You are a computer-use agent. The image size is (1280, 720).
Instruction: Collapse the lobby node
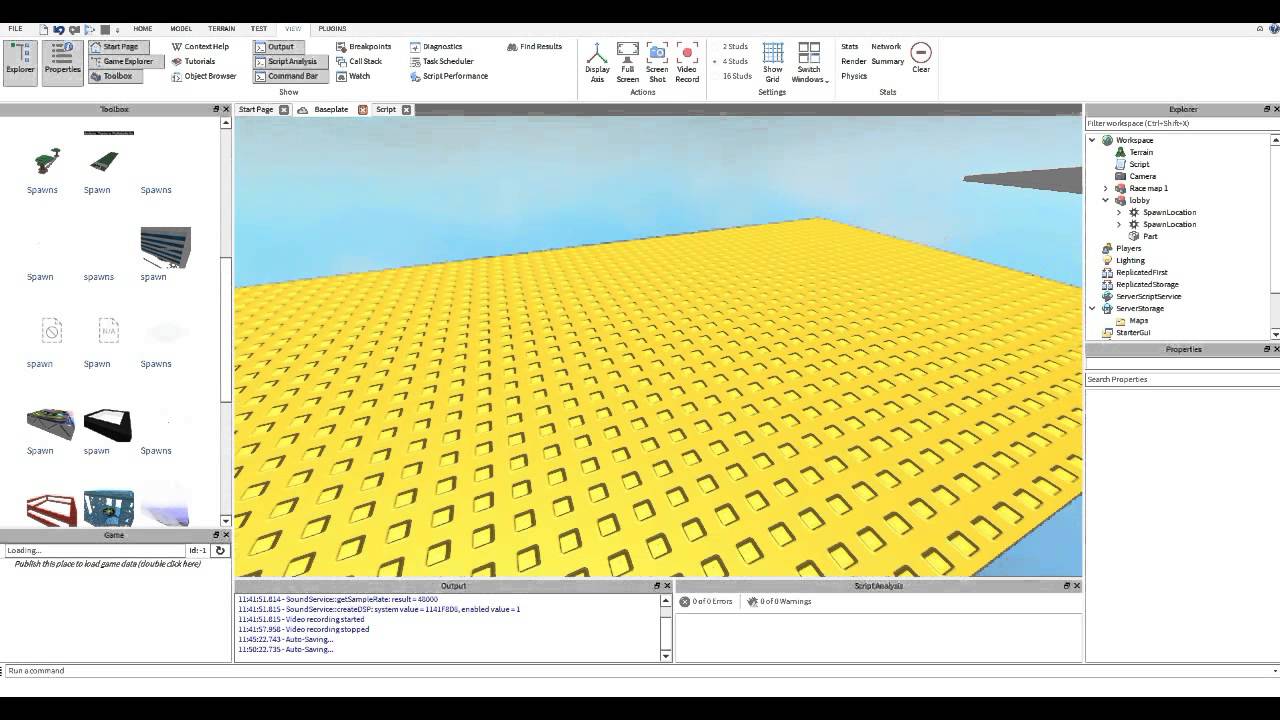[x=1105, y=200]
